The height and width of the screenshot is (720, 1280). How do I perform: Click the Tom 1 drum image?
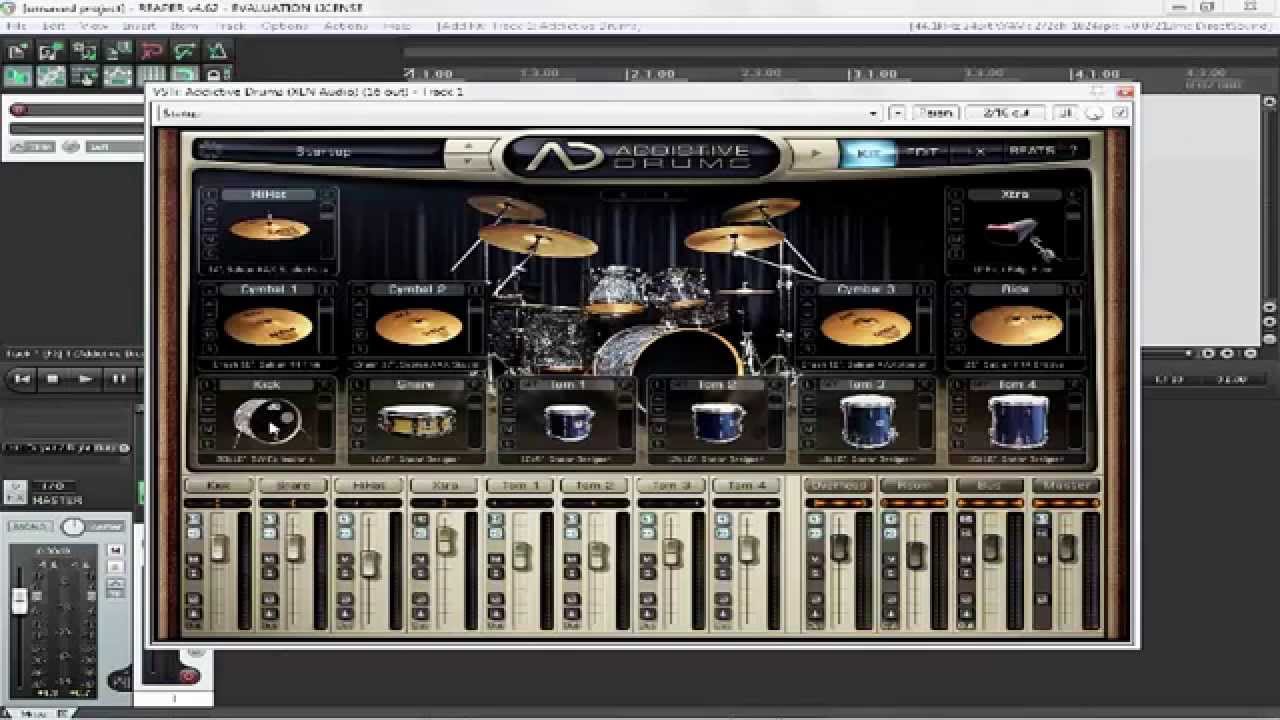569,422
